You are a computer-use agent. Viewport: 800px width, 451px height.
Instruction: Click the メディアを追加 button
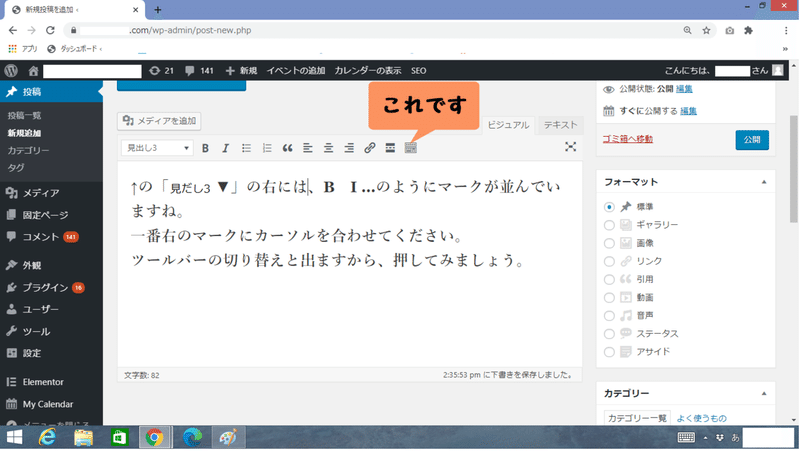point(159,121)
